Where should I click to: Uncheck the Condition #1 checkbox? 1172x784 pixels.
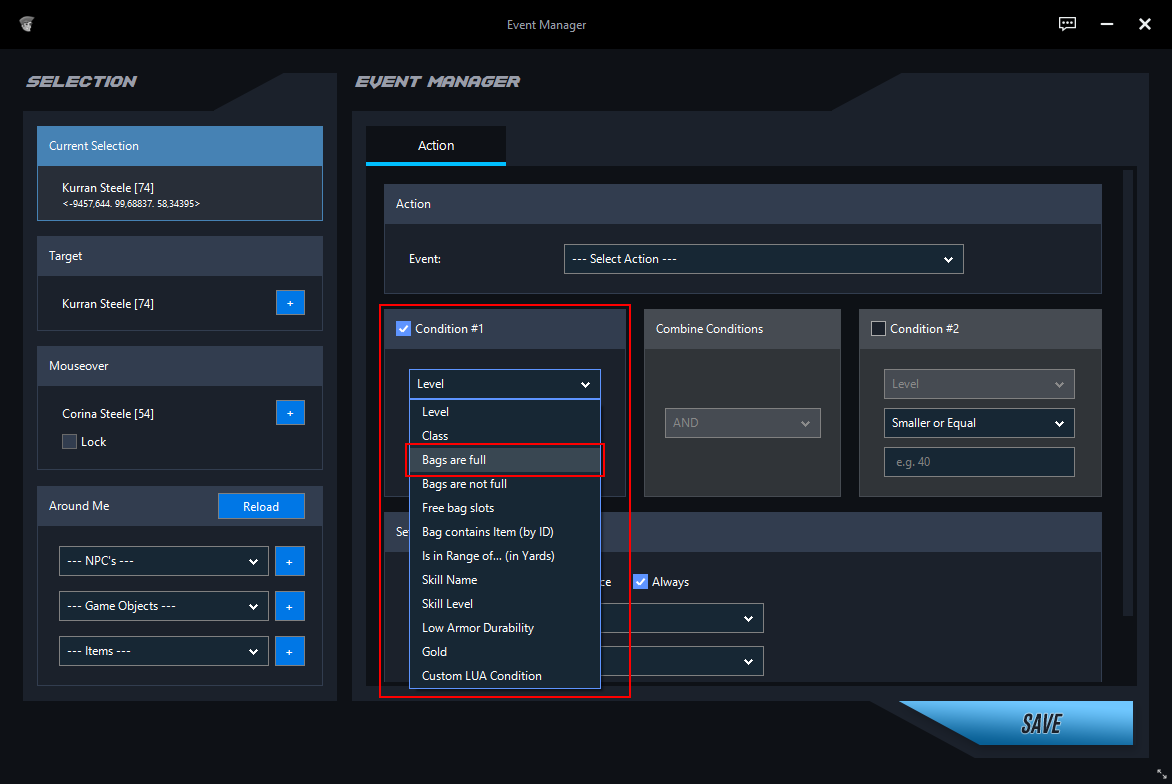(x=403, y=329)
